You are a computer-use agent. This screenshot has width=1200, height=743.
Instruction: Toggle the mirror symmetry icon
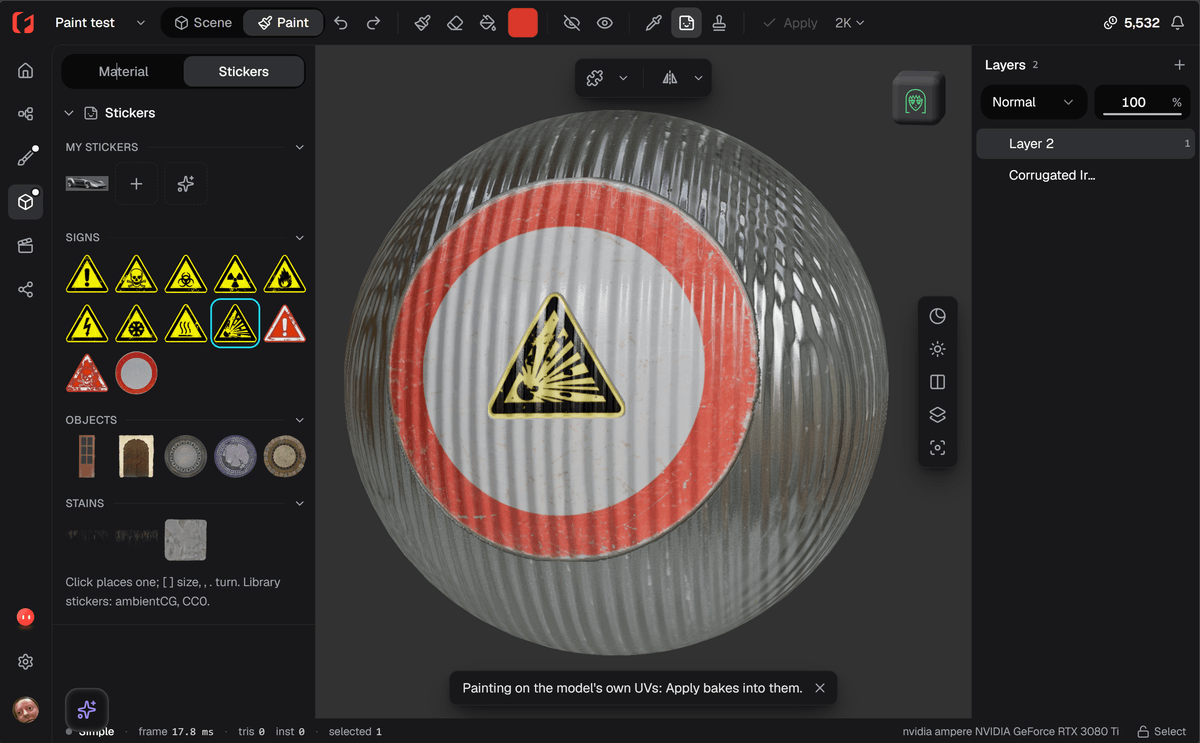[670, 78]
